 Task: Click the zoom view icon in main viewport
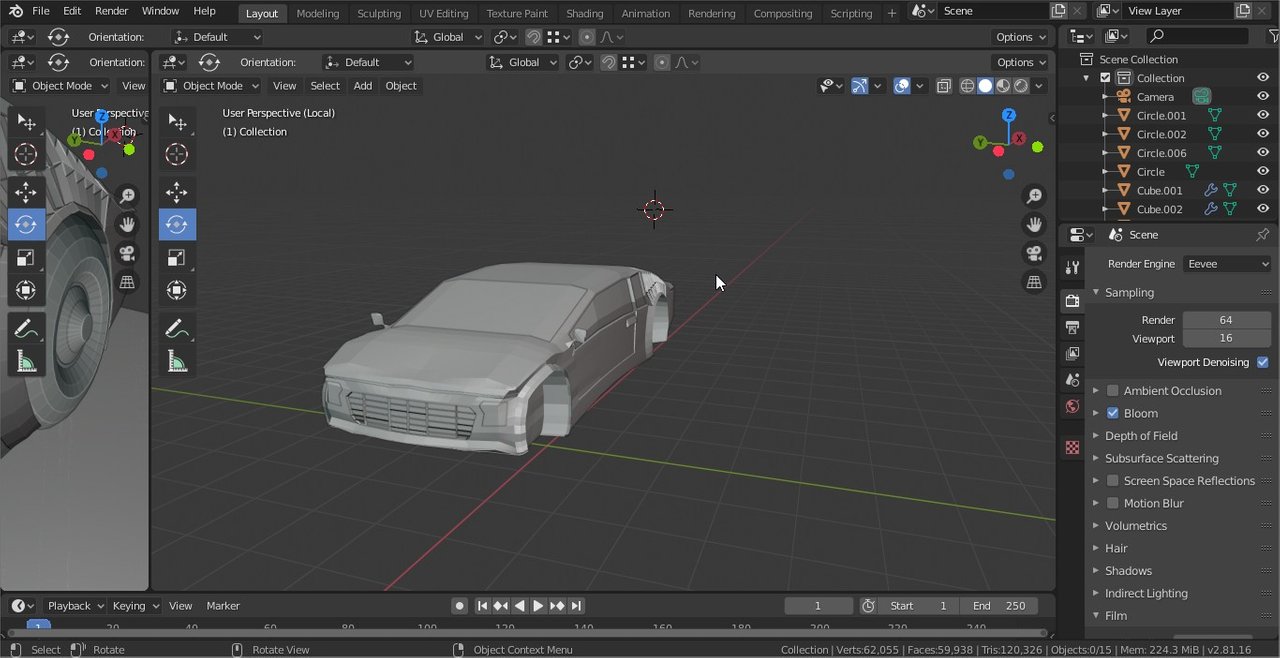click(1035, 196)
